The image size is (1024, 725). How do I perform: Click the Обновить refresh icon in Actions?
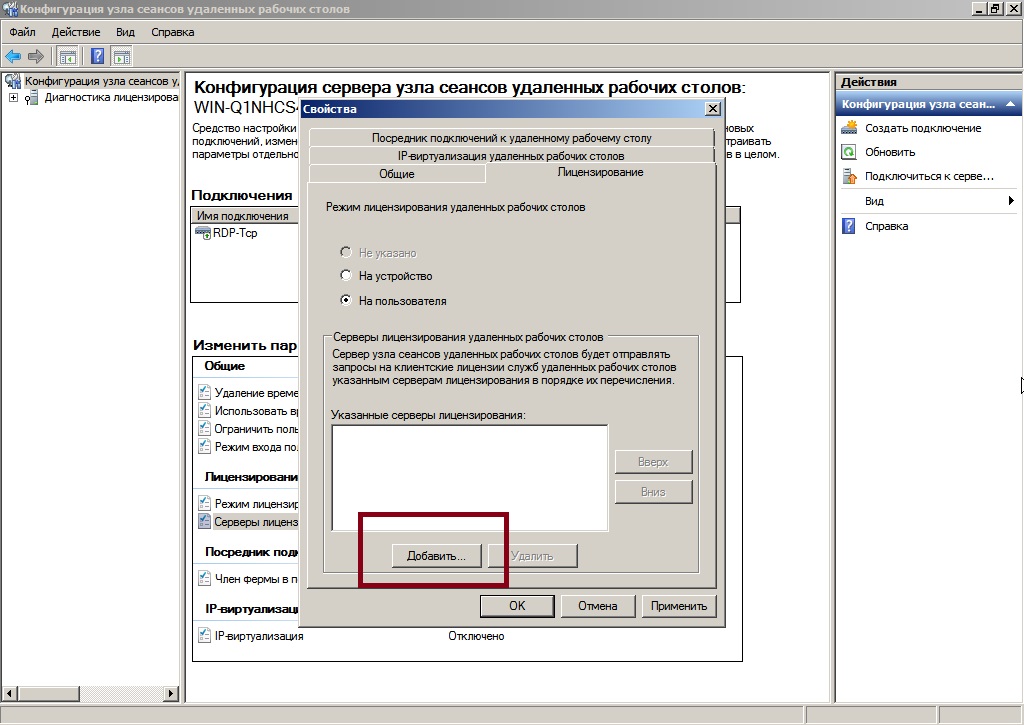coord(850,152)
